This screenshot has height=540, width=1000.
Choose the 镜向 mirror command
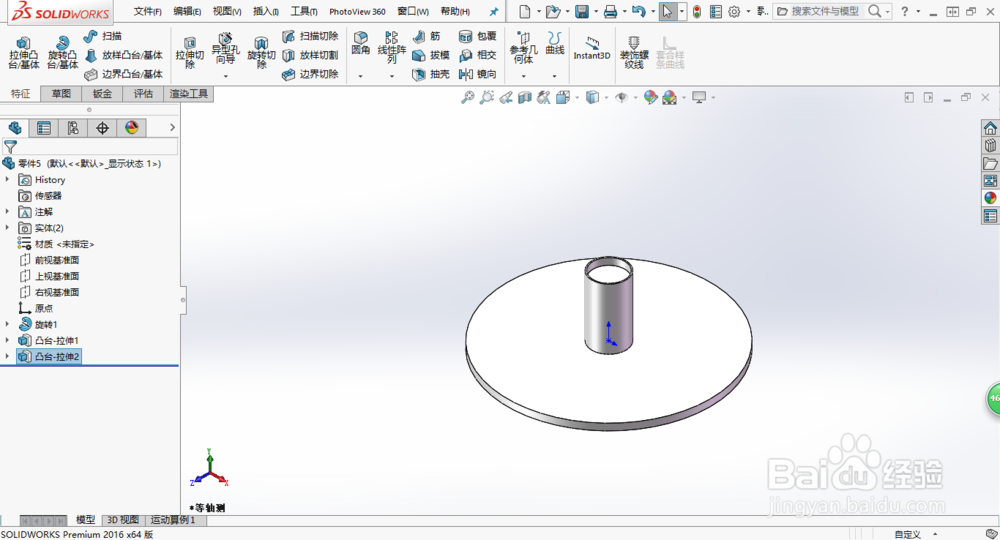pos(478,75)
